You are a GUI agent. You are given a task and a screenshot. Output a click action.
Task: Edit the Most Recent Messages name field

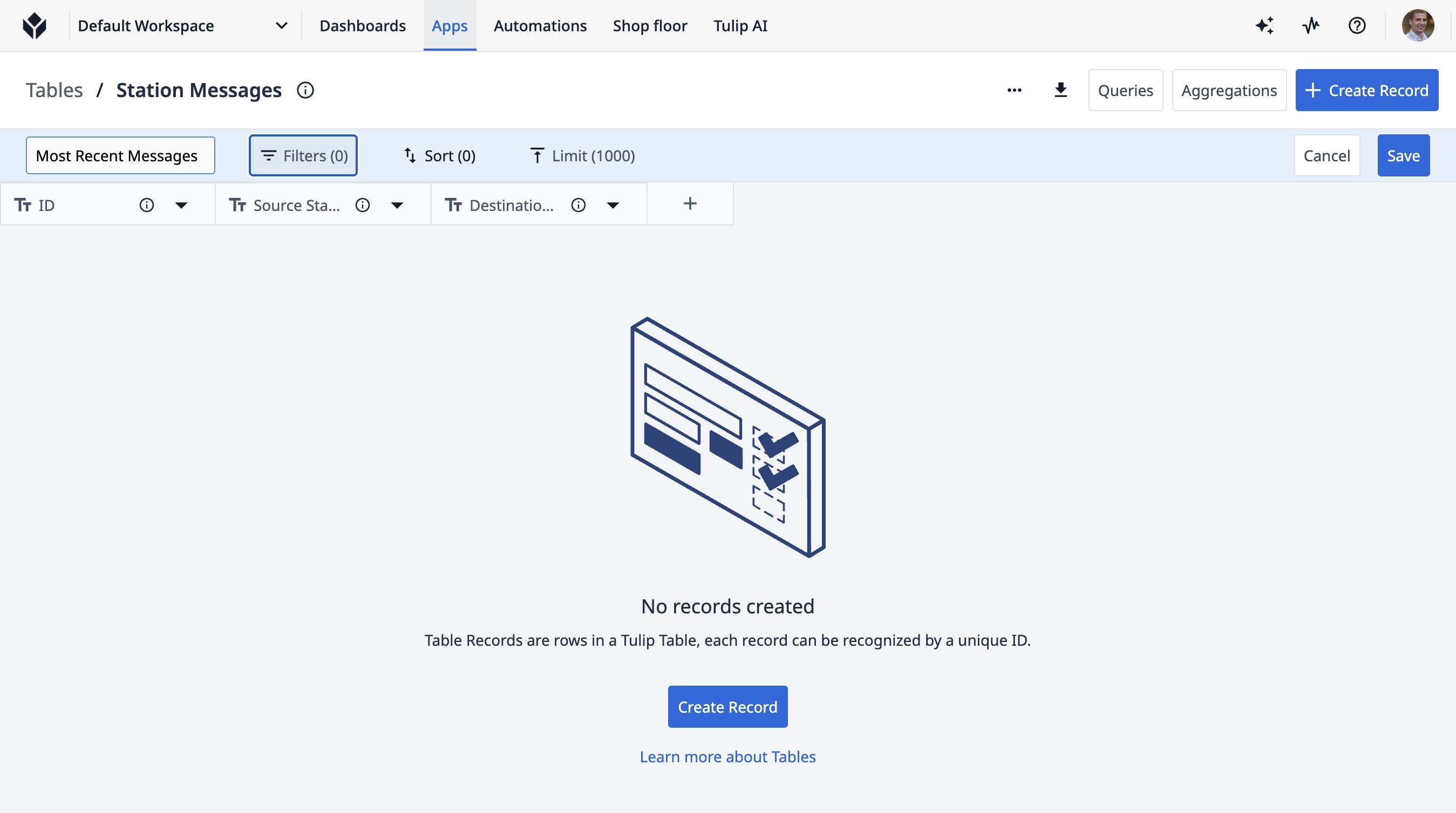(120, 155)
